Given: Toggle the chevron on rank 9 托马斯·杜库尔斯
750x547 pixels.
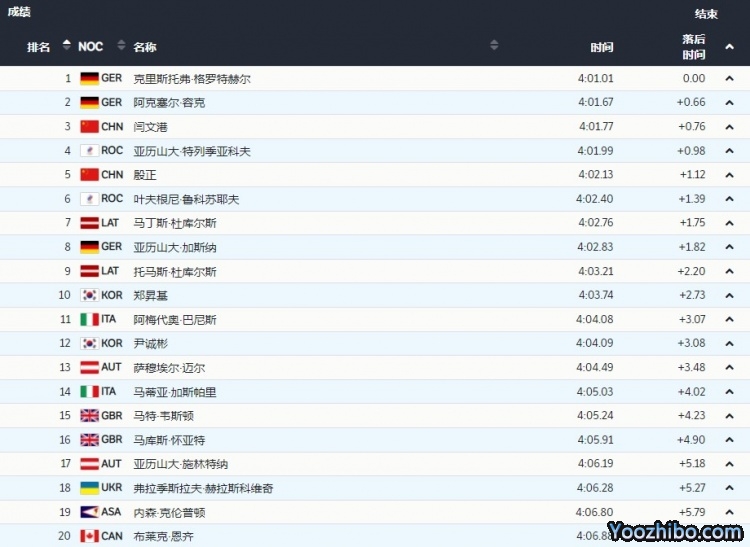Looking at the screenshot, I should [729, 271].
